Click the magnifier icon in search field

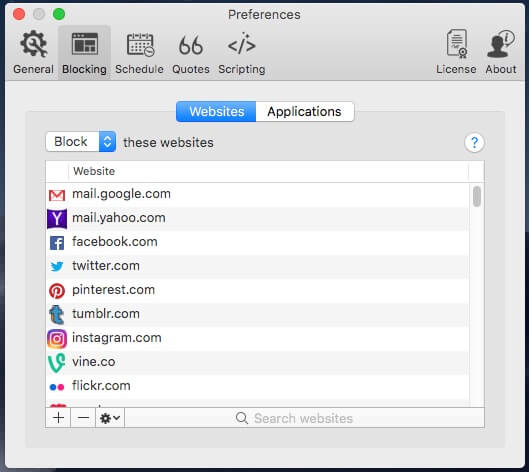pyautogui.click(x=242, y=418)
